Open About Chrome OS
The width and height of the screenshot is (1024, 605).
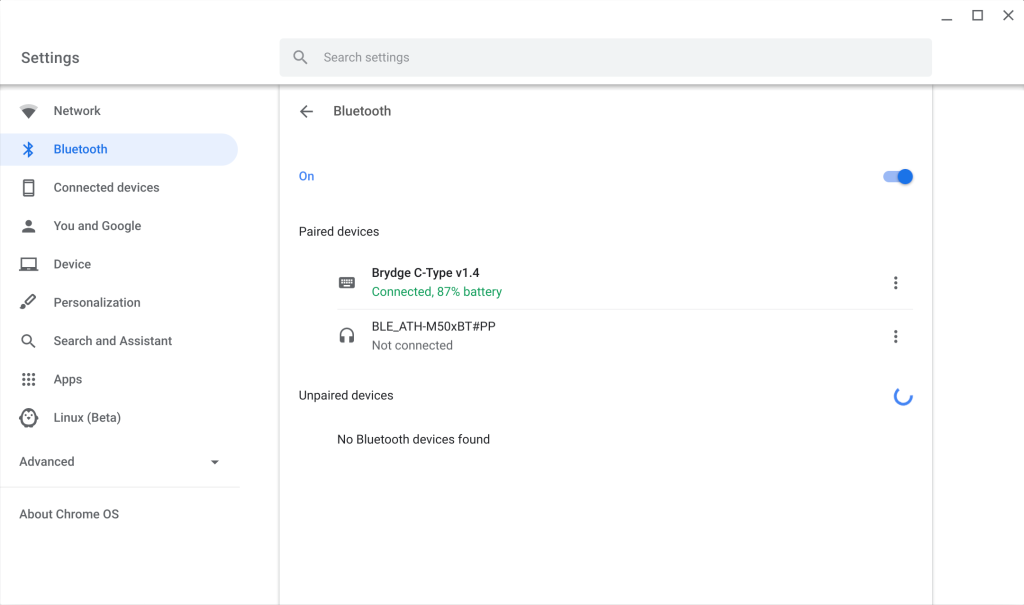(68, 513)
